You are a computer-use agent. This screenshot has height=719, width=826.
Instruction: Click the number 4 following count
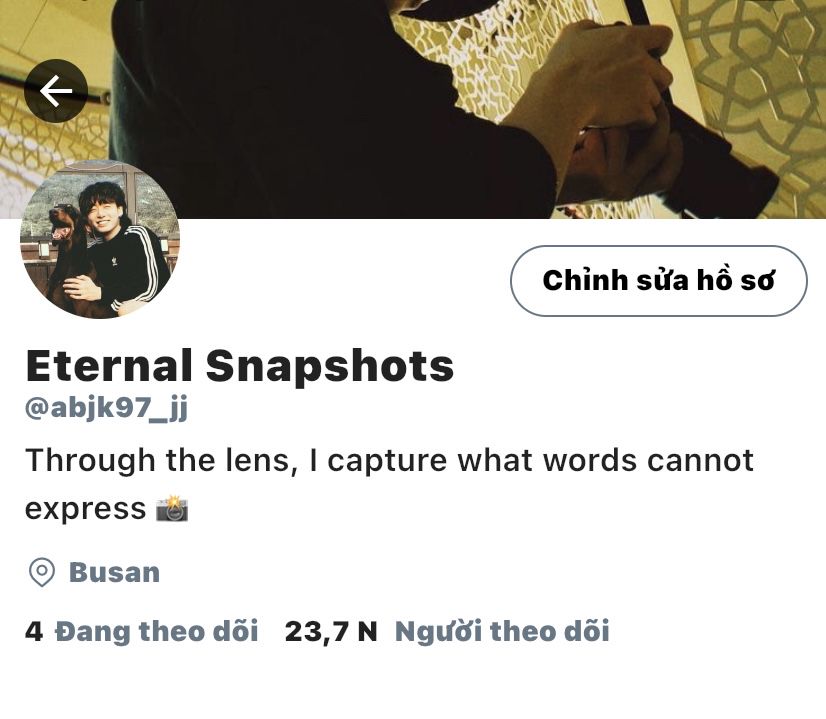click(34, 631)
